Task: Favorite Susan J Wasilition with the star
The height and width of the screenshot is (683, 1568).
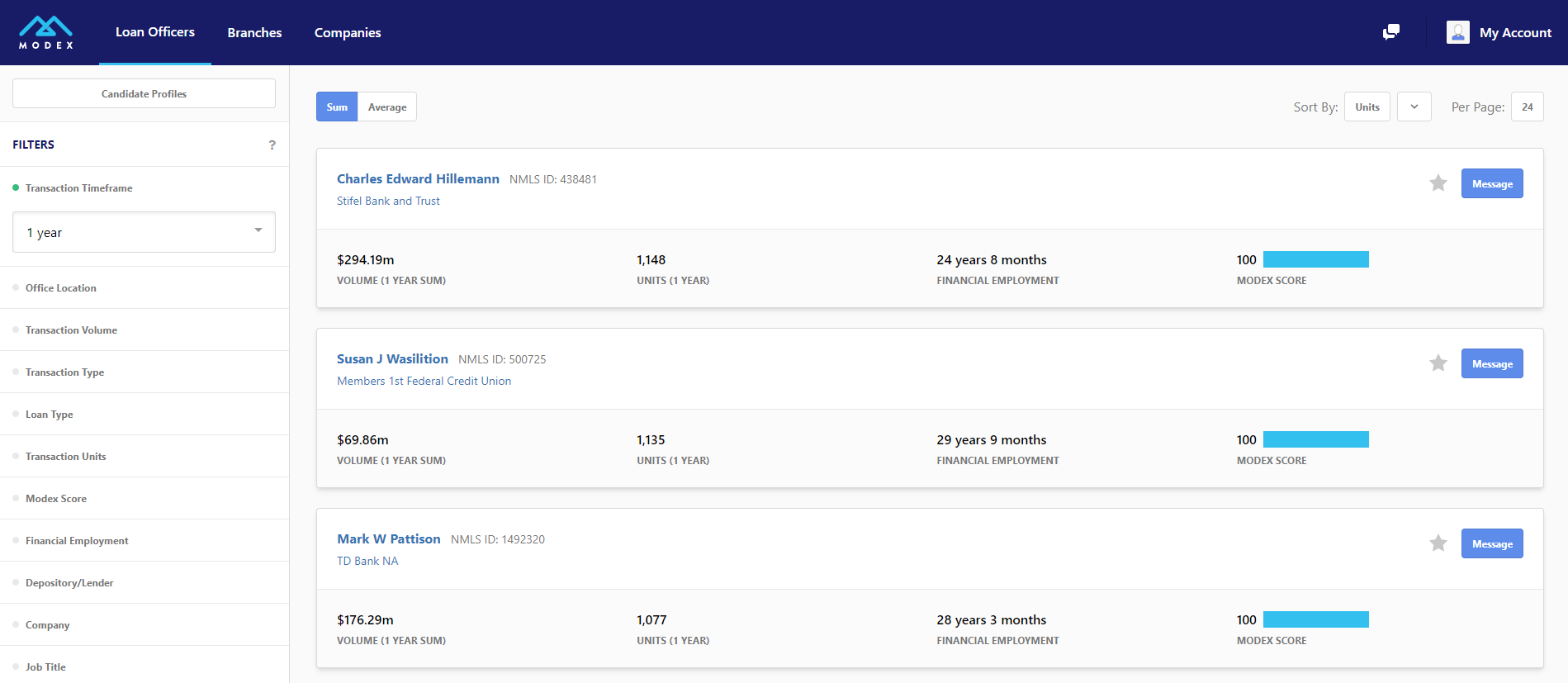Action: 1438,363
